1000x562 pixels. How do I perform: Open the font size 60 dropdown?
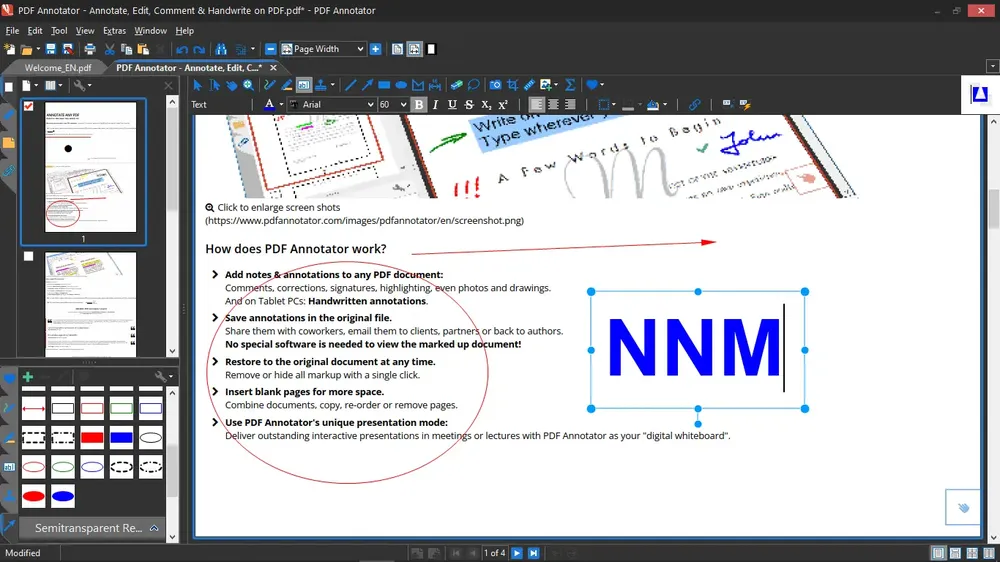(x=393, y=105)
